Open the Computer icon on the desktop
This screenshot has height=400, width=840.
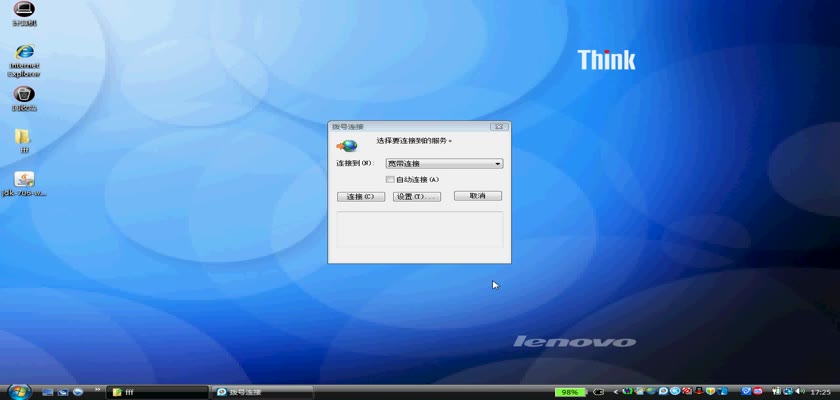pos(24,13)
